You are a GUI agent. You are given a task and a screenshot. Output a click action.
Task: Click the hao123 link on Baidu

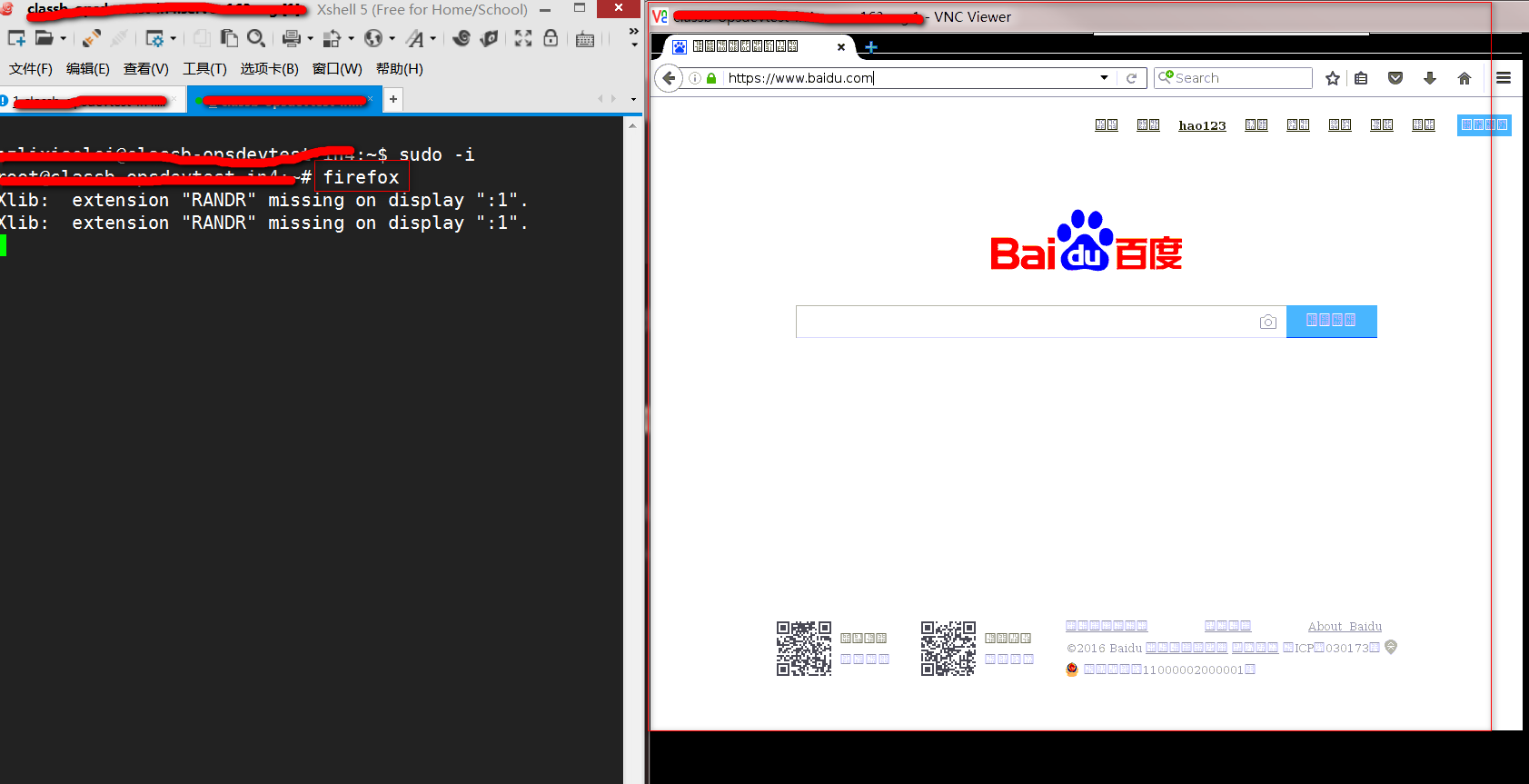click(x=1202, y=125)
